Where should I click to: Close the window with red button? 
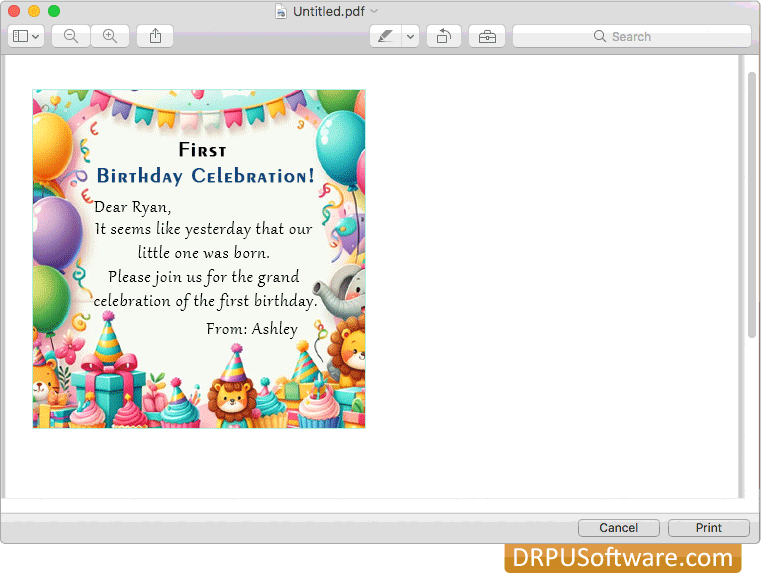(x=14, y=11)
